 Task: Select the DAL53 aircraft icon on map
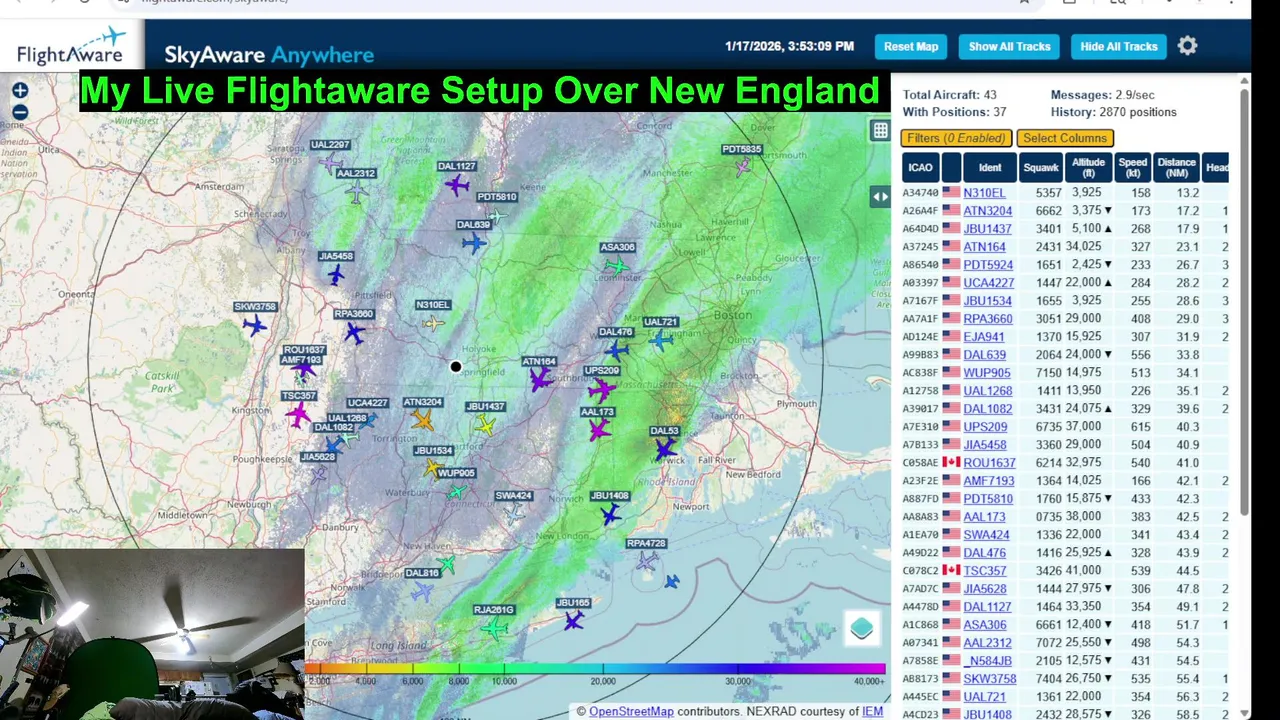(x=665, y=450)
